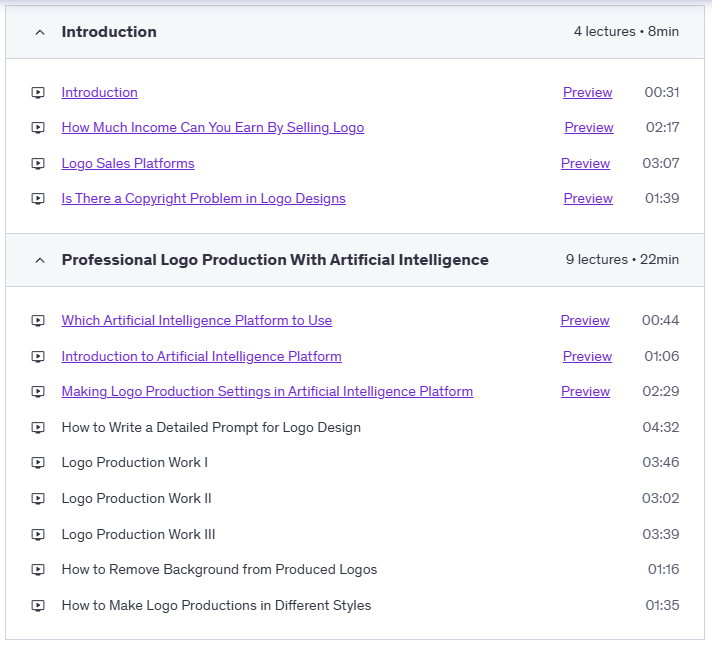Click video icon beside Copyright Problem lecture
The width and height of the screenshot is (712, 647).
[x=38, y=199]
